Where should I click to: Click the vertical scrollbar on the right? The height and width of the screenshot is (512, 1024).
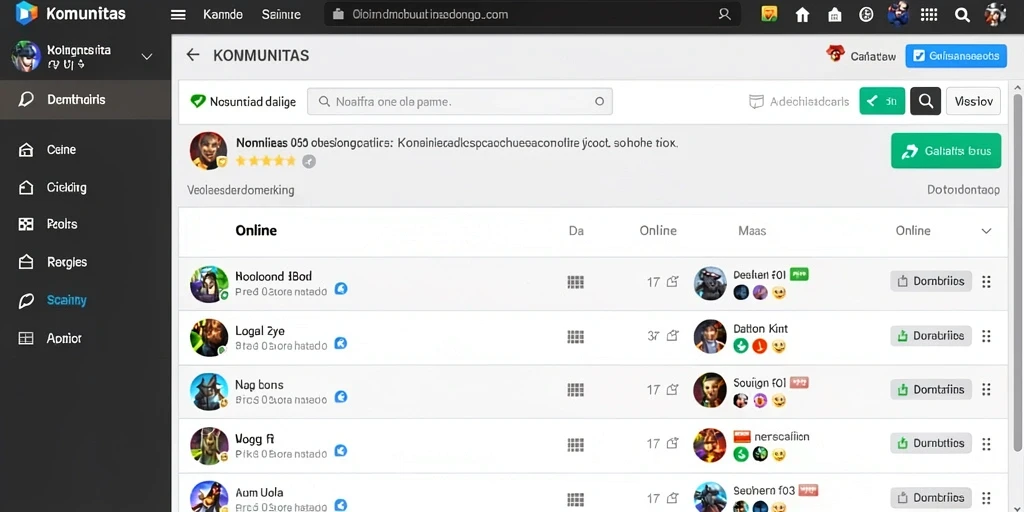tap(1017, 271)
